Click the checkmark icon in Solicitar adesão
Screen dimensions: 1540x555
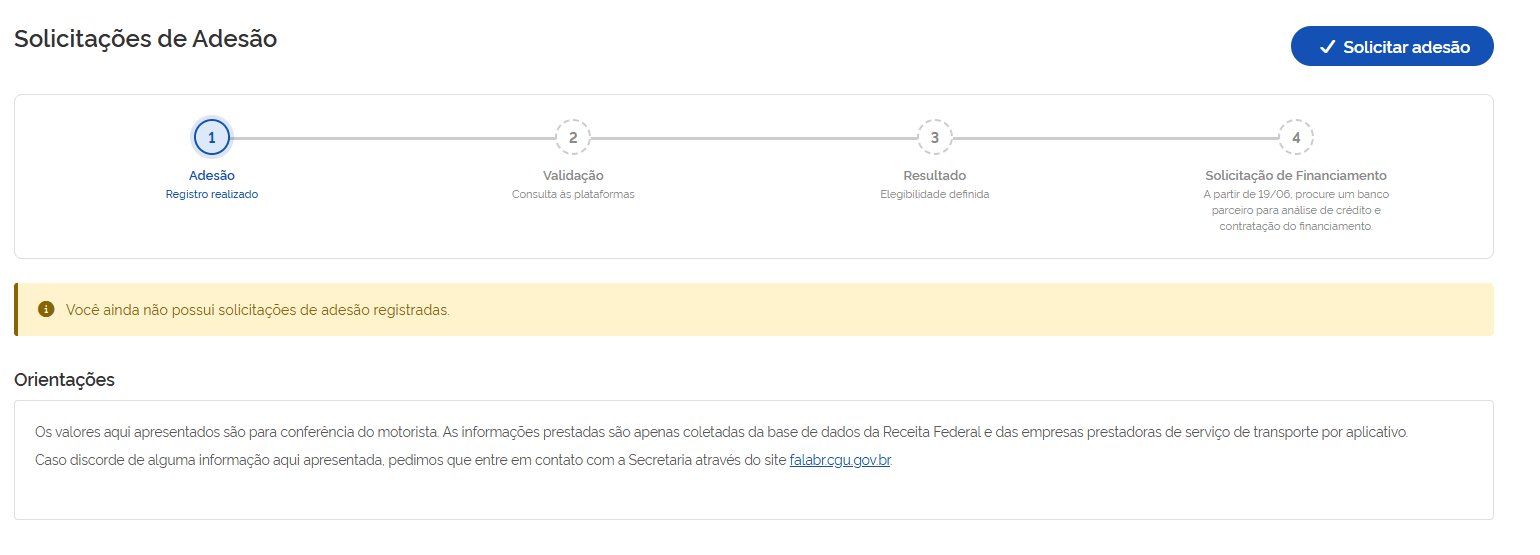click(x=1327, y=47)
